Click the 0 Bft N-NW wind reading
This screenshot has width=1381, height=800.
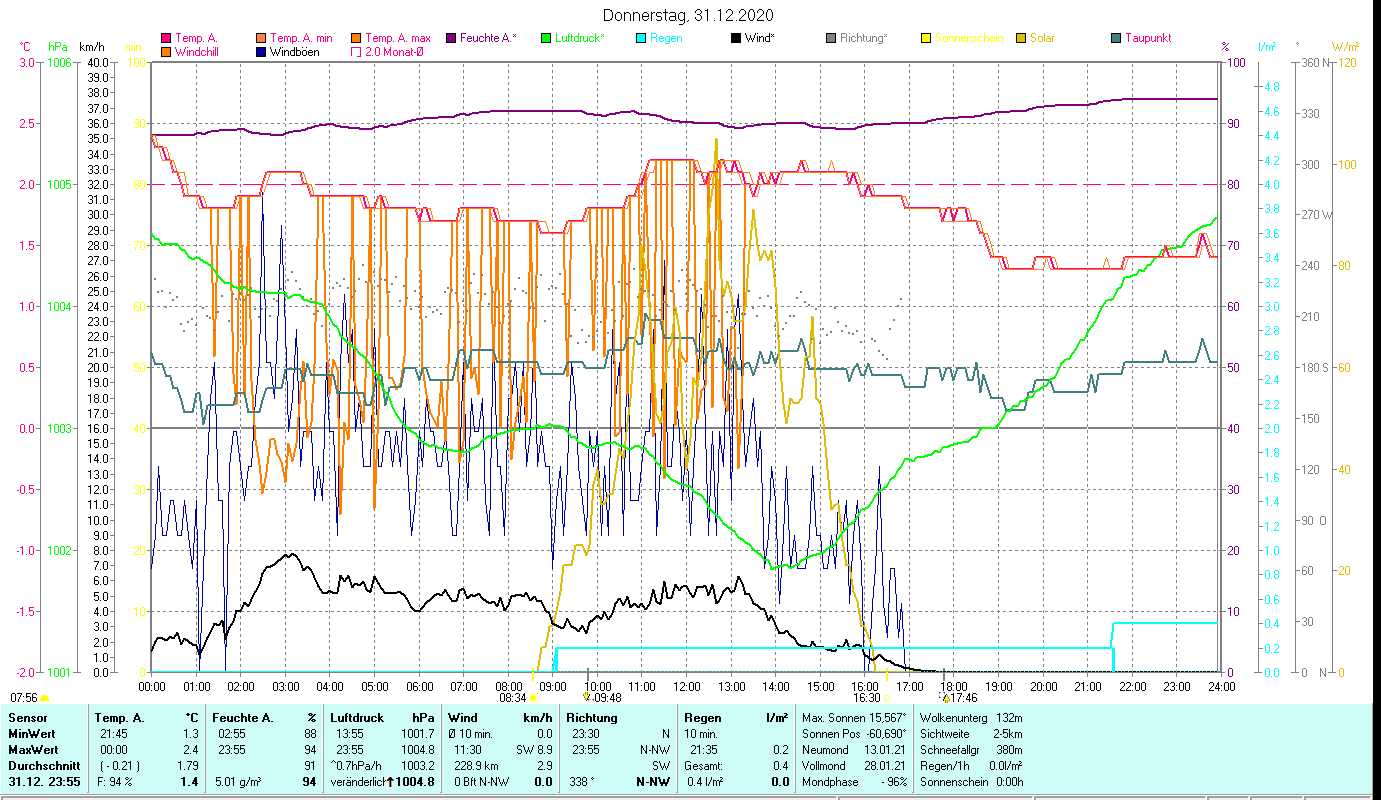[482, 782]
